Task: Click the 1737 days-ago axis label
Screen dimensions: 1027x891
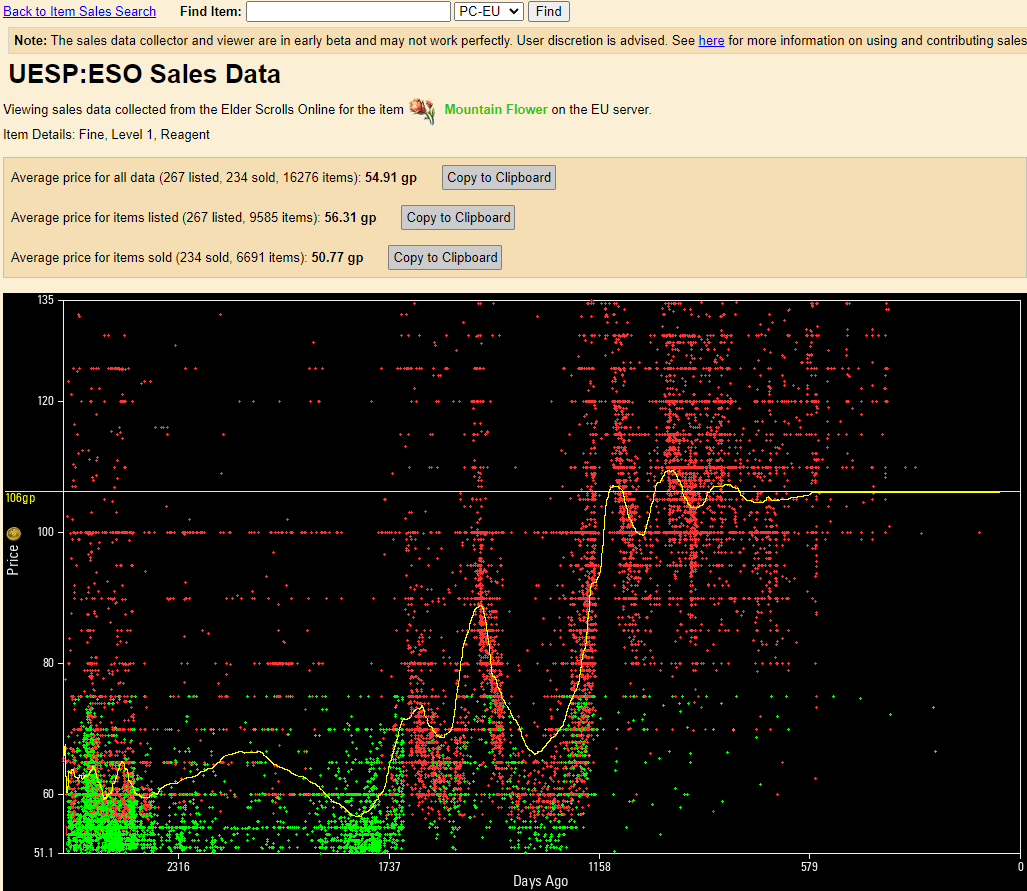Action: [389, 867]
